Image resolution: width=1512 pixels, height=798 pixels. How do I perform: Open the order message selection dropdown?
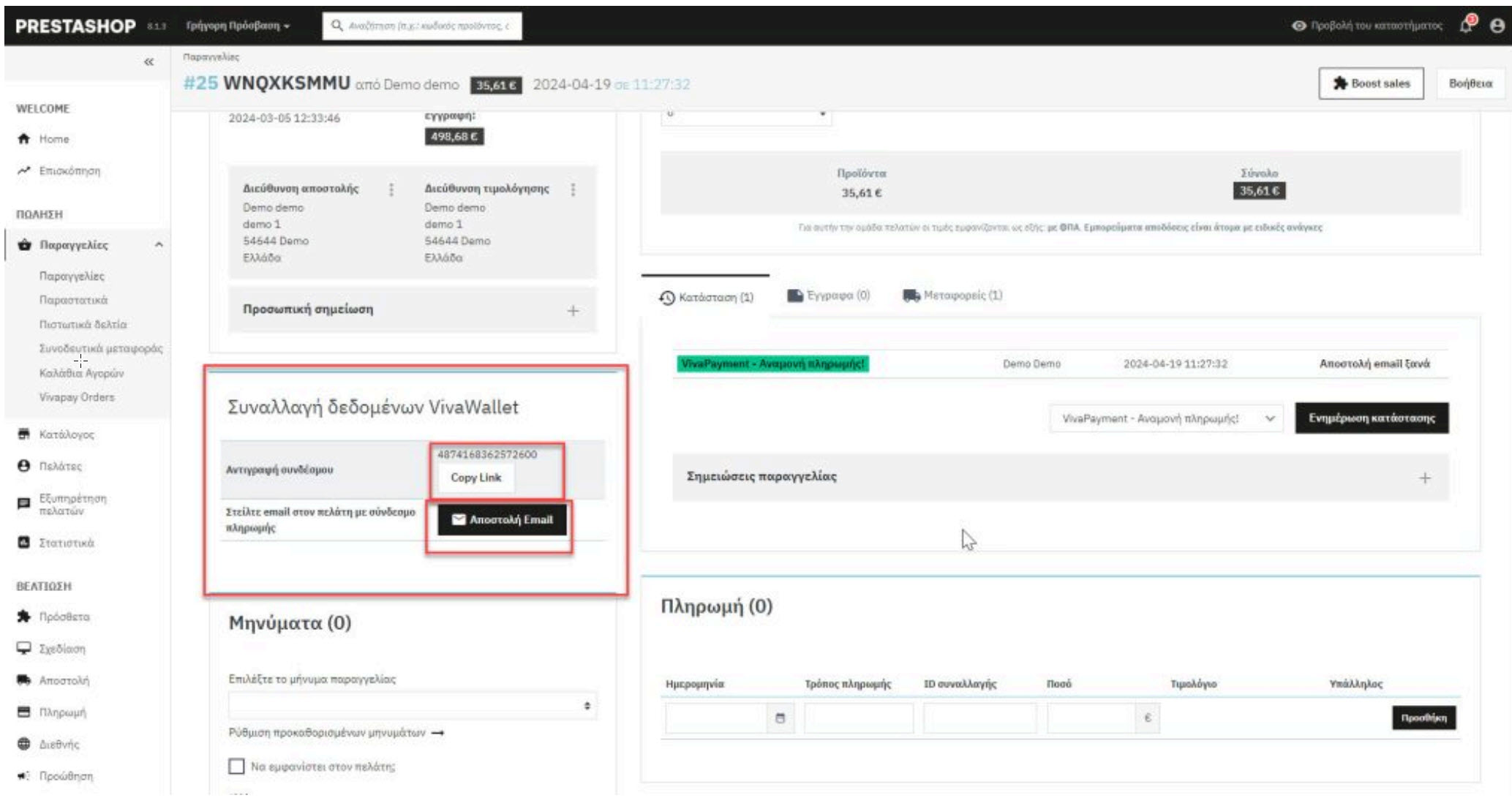click(x=413, y=706)
